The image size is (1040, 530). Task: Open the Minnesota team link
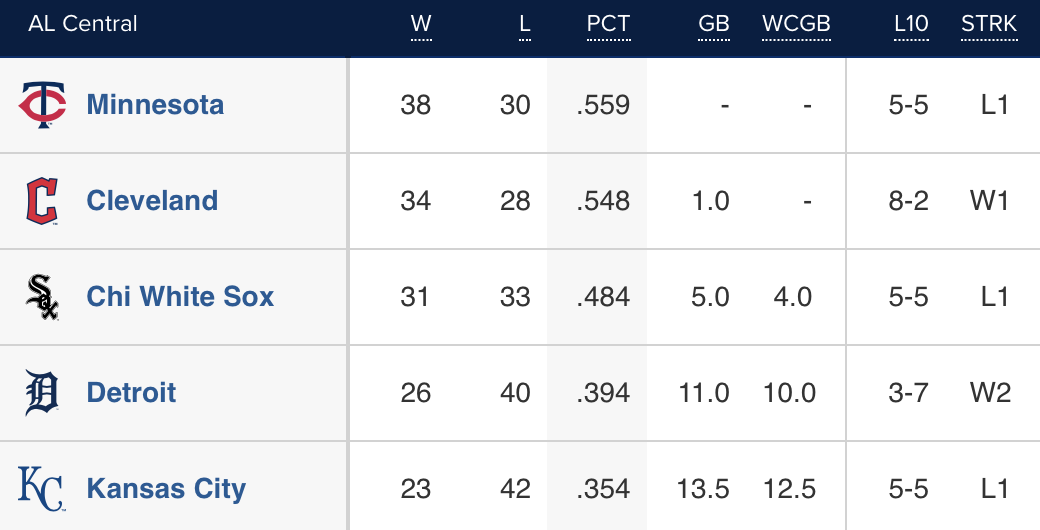click(x=155, y=105)
